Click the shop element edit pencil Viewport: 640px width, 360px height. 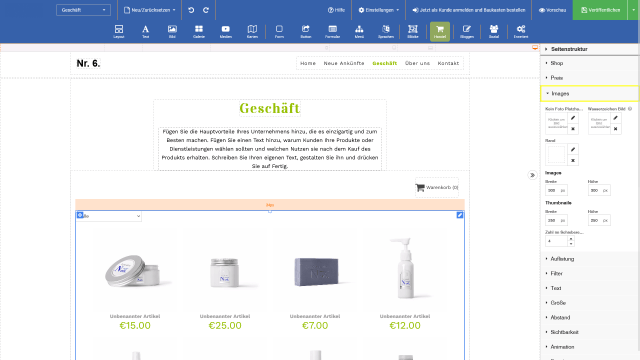click(460, 215)
